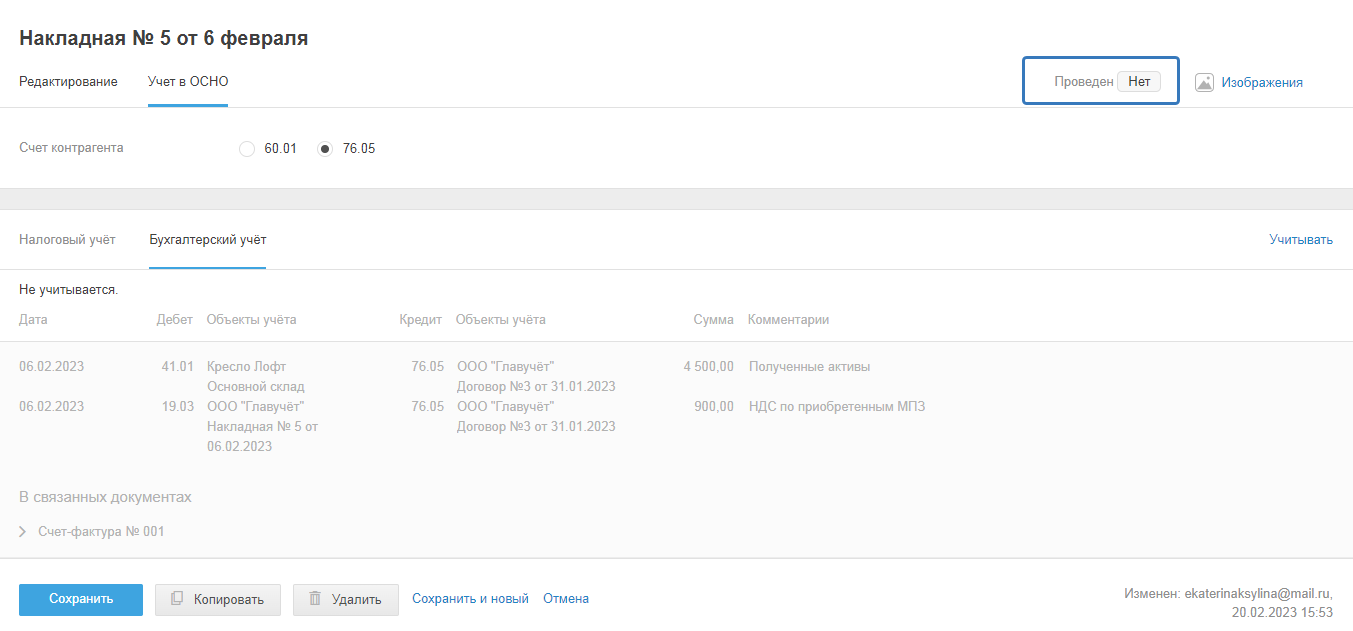Open the Бухгалтерский учёт tab
This screenshot has height=631, width=1353.
tap(207, 240)
